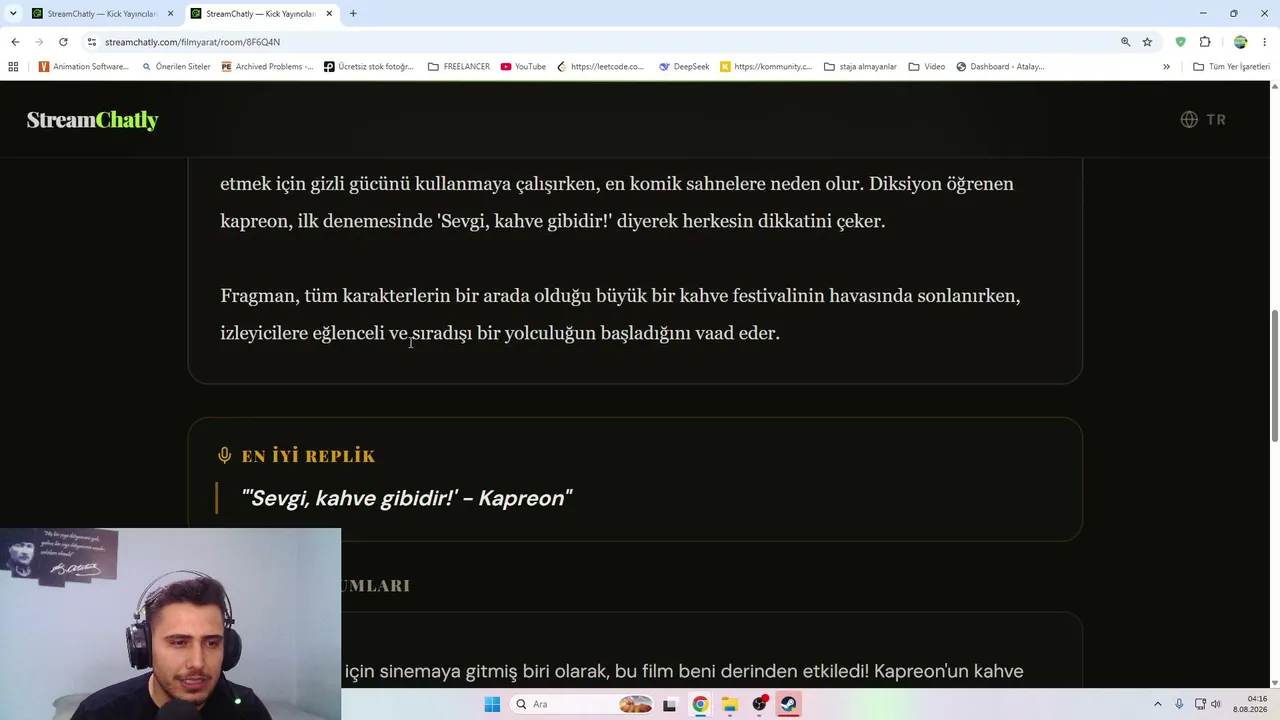The width and height of the screenshot is (1280, 720).
Task: Click the quote 'Sevgi, kahve gibidir!' - Kapreon
Action: 406,498
